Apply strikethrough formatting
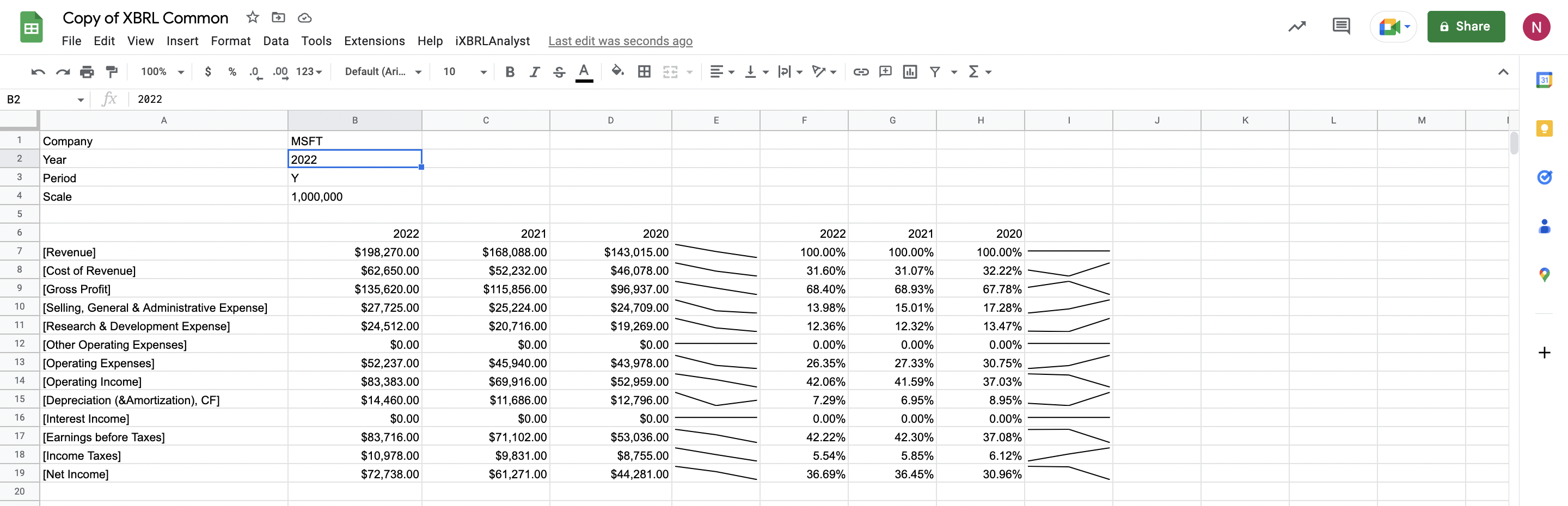Viewport: 1568px width, 506px height. pyautogui.click(x=559, y=71)
